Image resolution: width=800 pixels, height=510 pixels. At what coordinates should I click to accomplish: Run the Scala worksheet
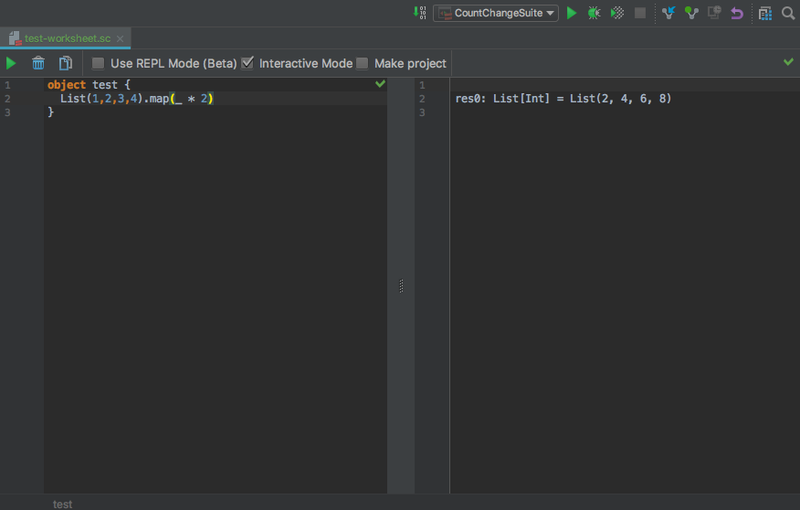[x=11, y=63]
